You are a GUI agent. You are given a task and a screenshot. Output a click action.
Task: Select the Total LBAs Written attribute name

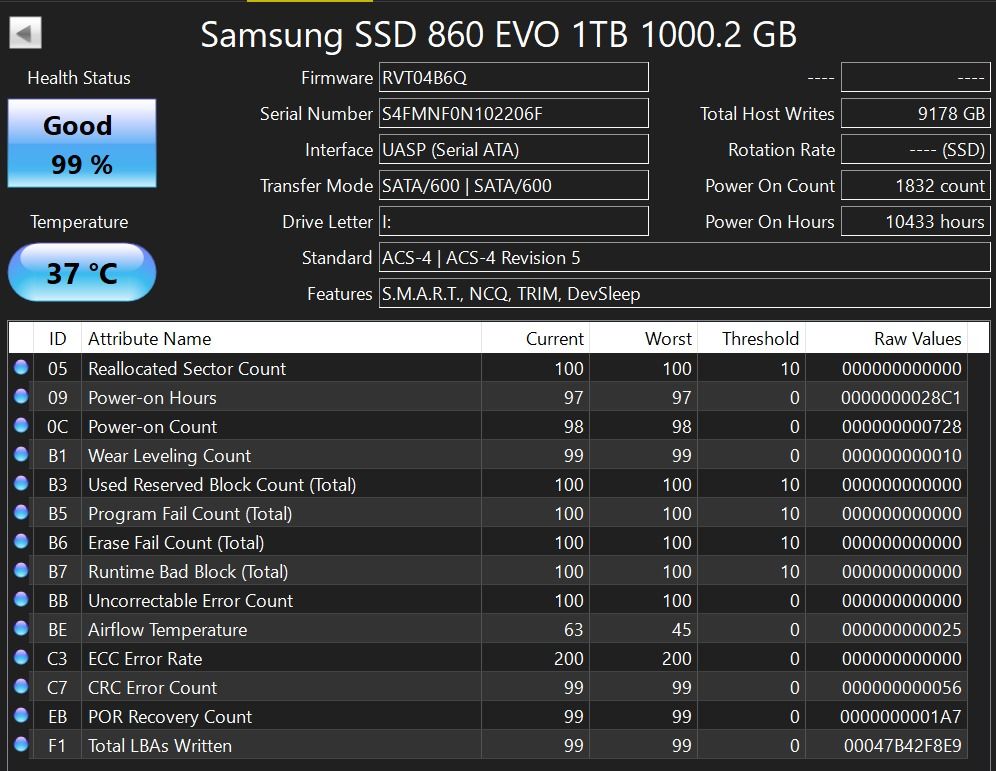point(160,746)
